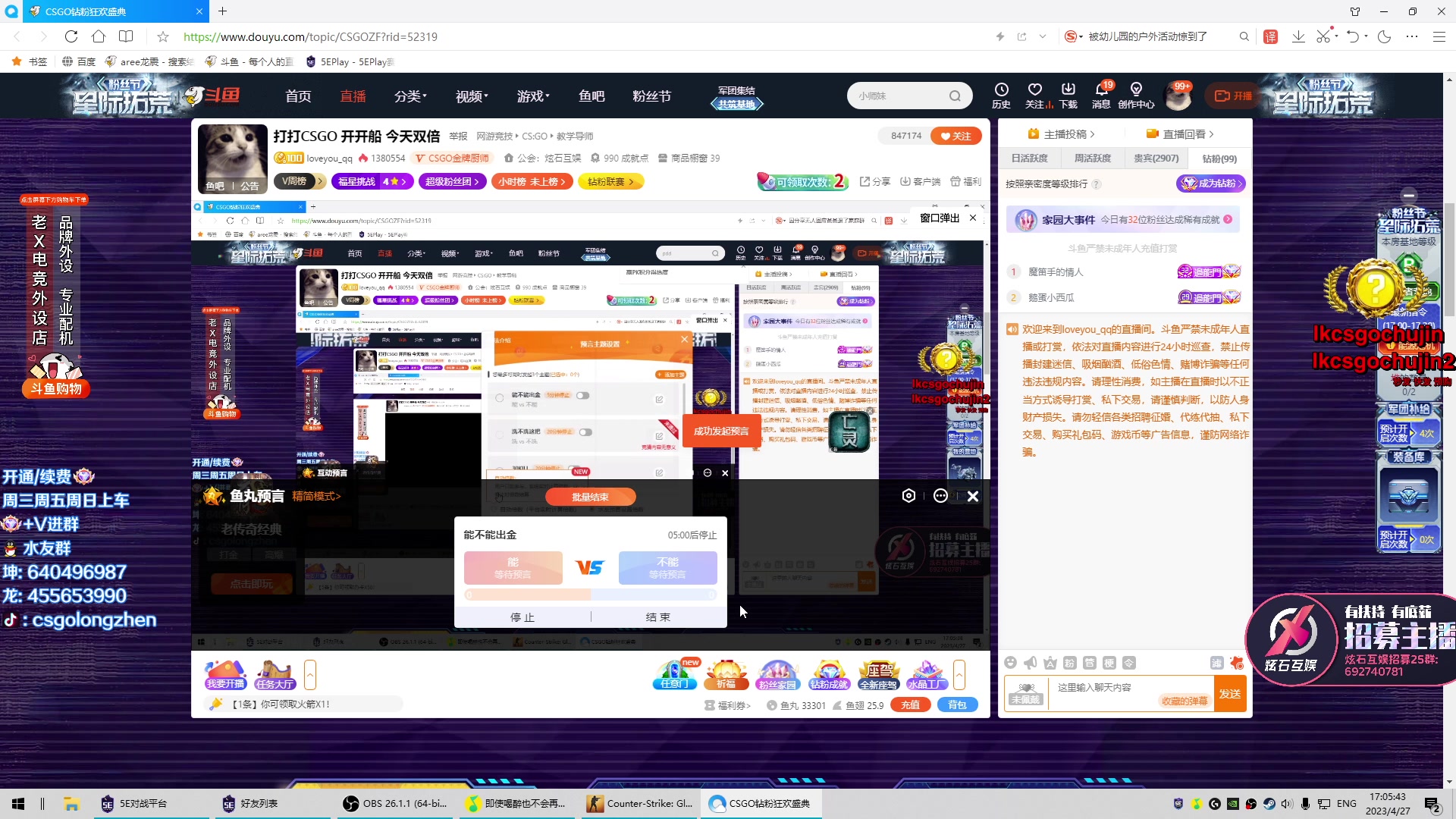Go to browser home page icon
This screenshot has width=1456, height=819.
99,36
